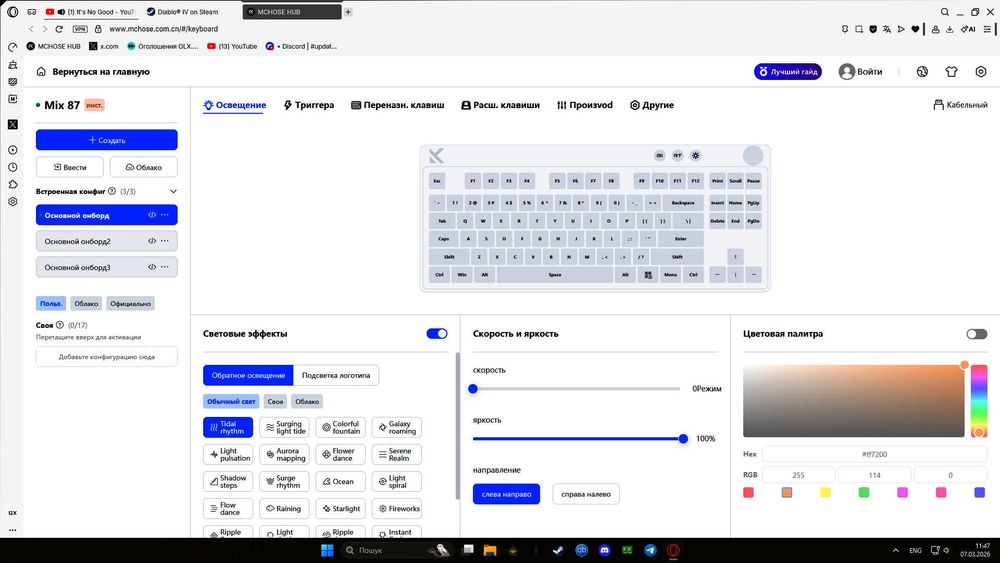Select the Surging light tide effect

click(x=284, y=427)
